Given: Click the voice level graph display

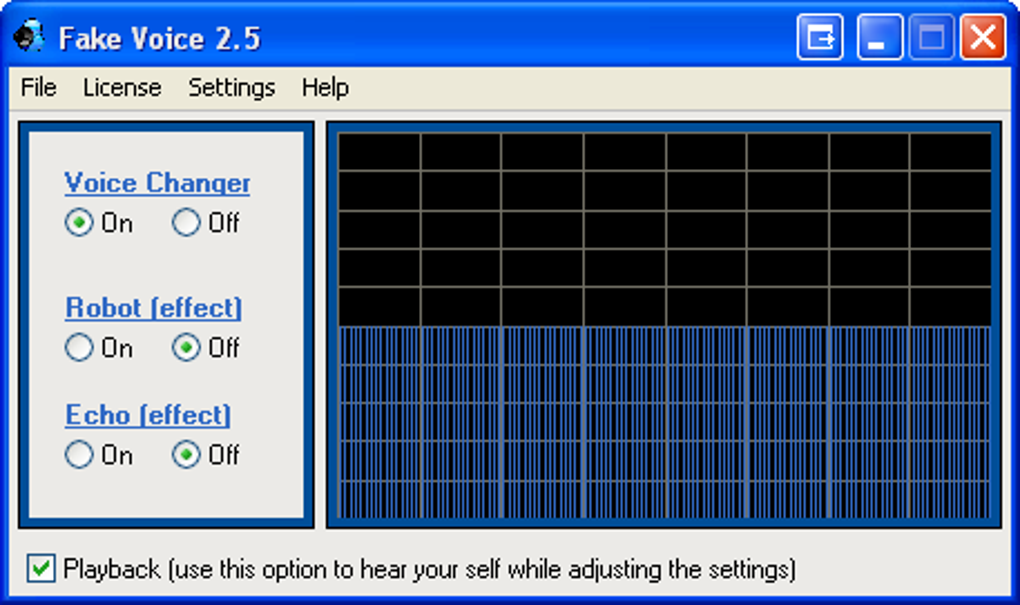Looking at the screenshot, I should 664,325.
